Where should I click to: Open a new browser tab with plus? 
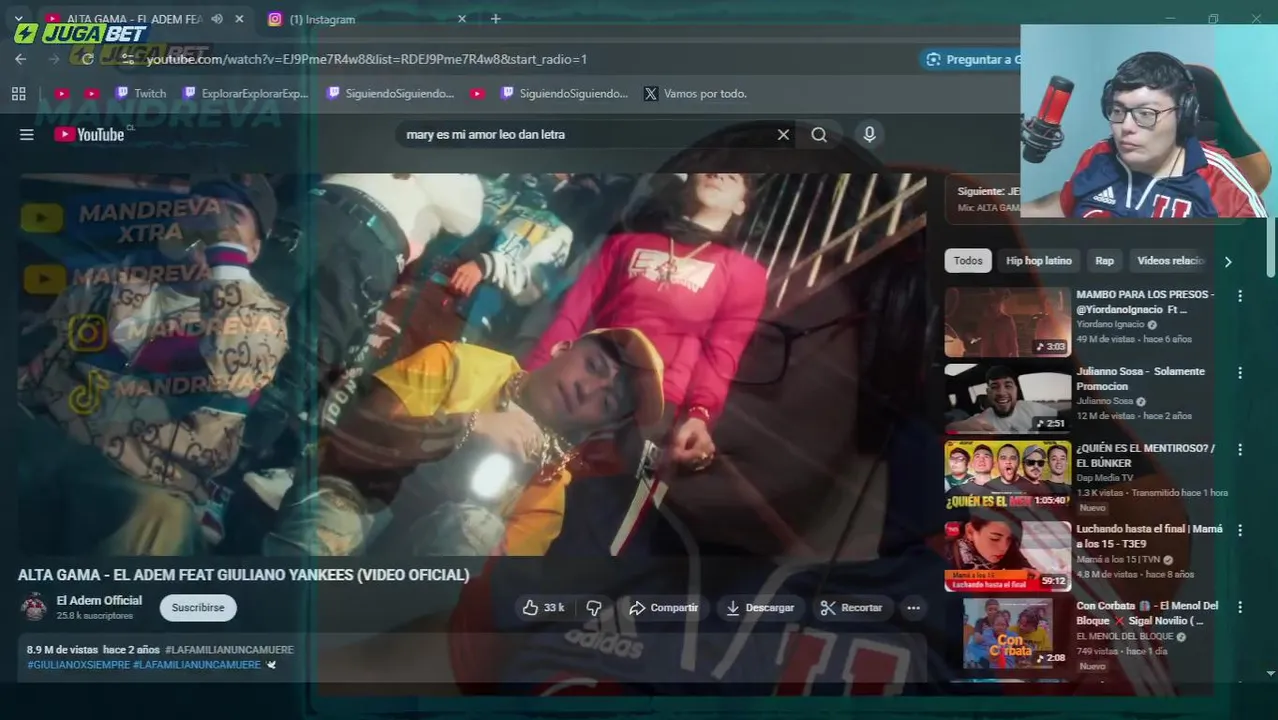click(495, 19)
